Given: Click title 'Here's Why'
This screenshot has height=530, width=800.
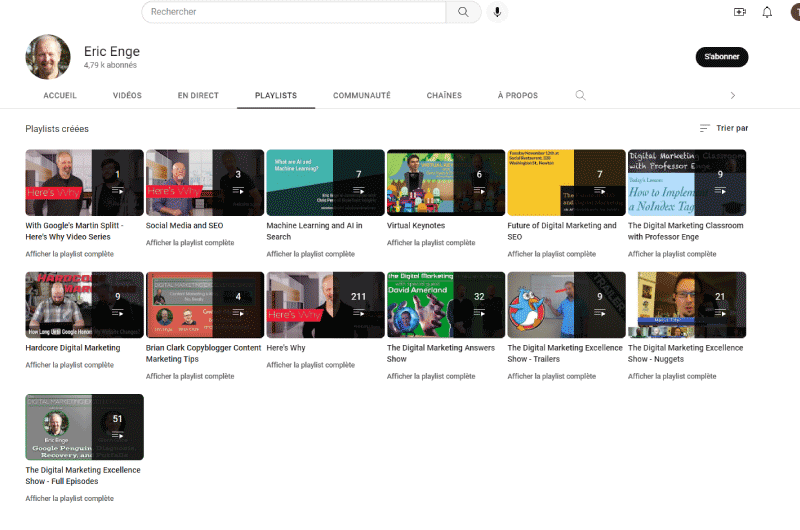Looking at the screenshot, I should click(286, 348).
